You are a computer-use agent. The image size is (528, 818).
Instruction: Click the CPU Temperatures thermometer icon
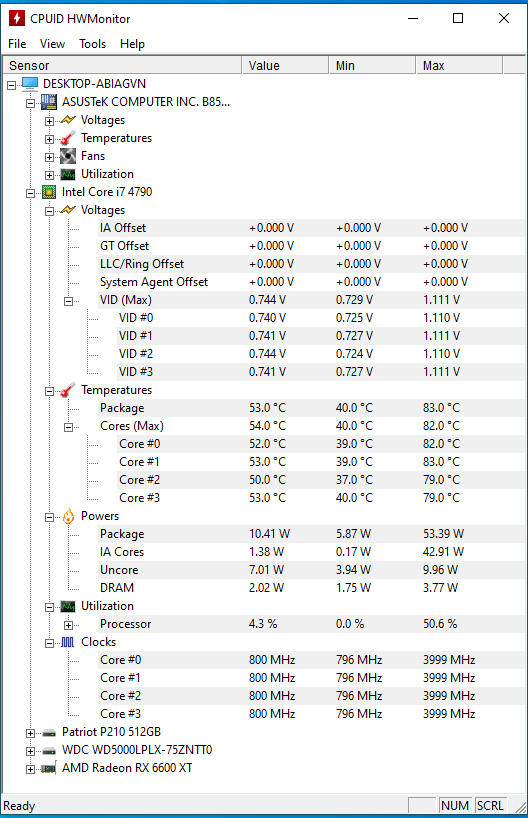tap(68, 390)
